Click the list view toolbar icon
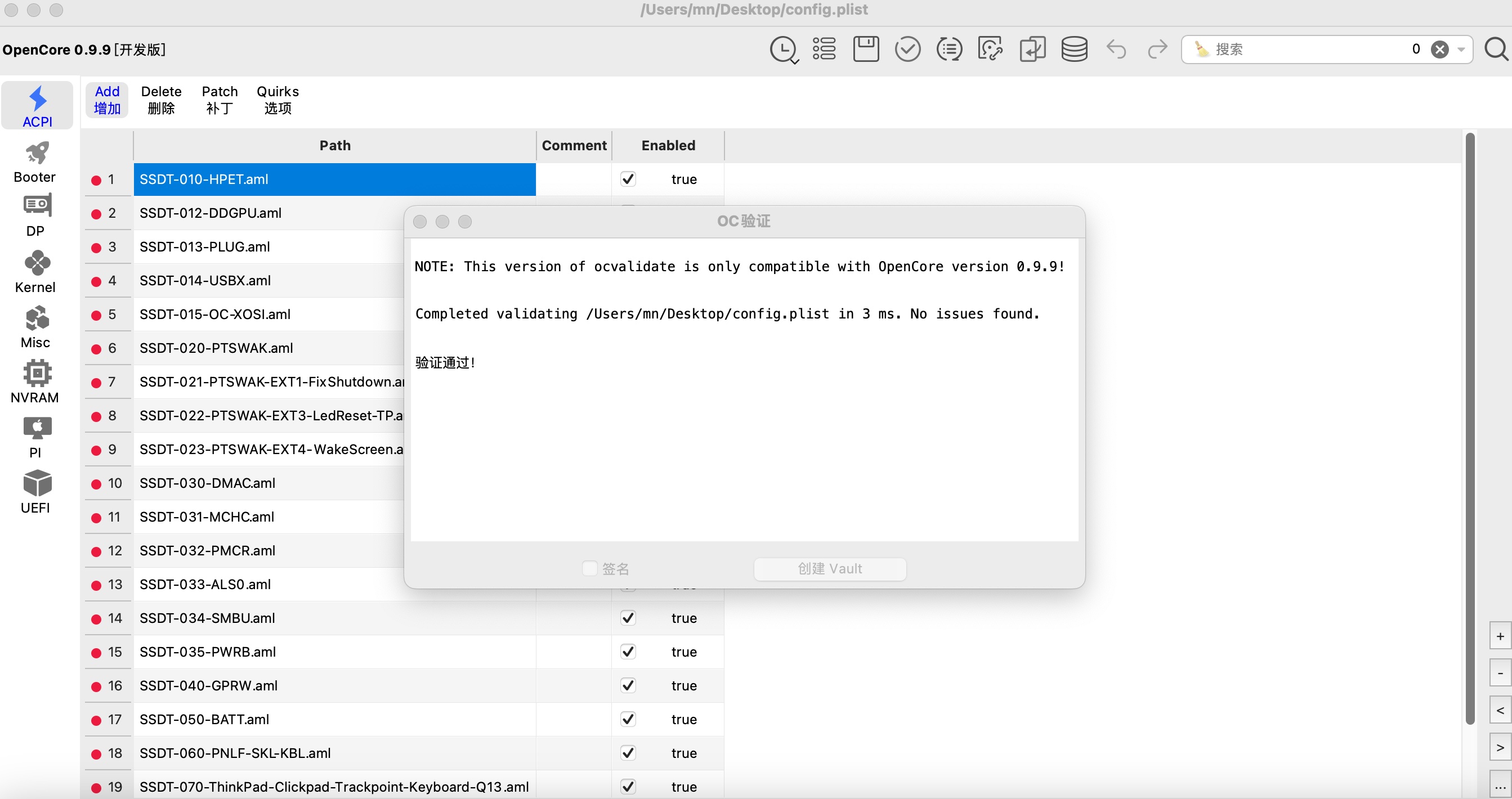 824,50
